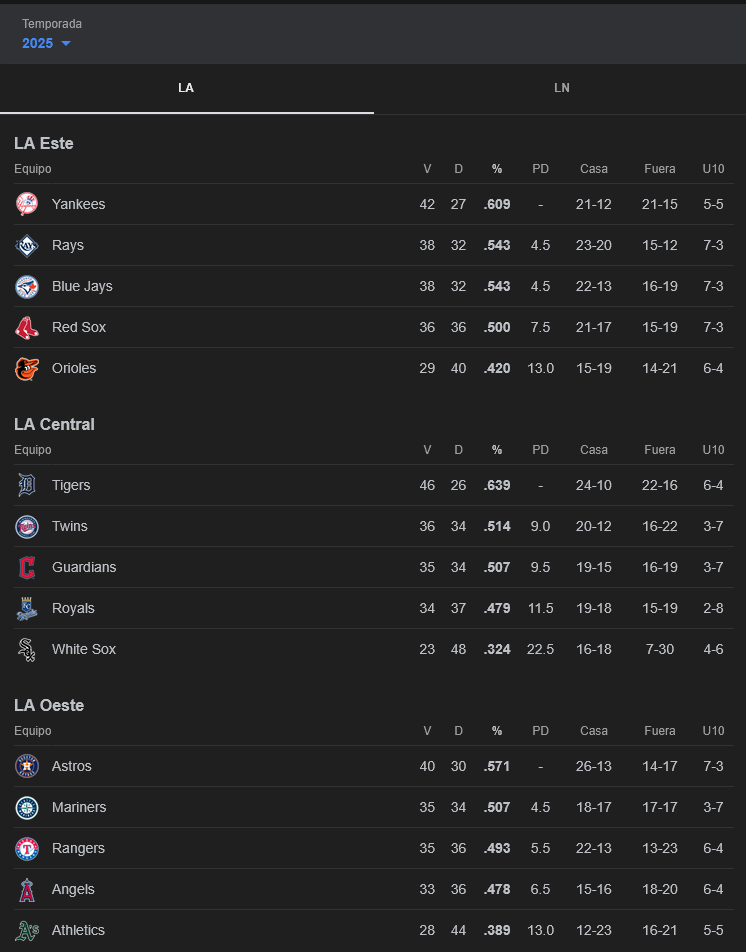Click the Royals team logo
This screenshot has width=746, height=952.
coord(27,608)
